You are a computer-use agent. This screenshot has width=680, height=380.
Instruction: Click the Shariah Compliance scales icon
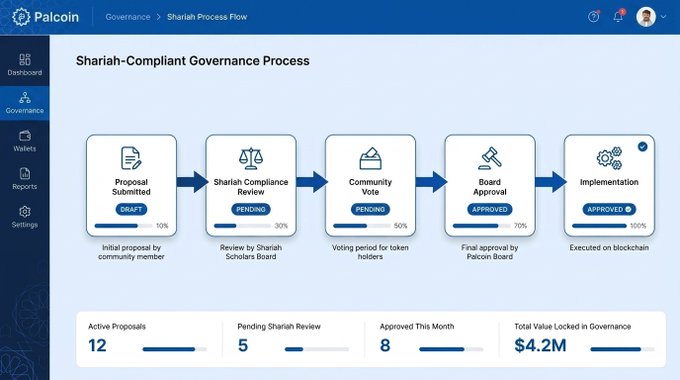(251, 158)
